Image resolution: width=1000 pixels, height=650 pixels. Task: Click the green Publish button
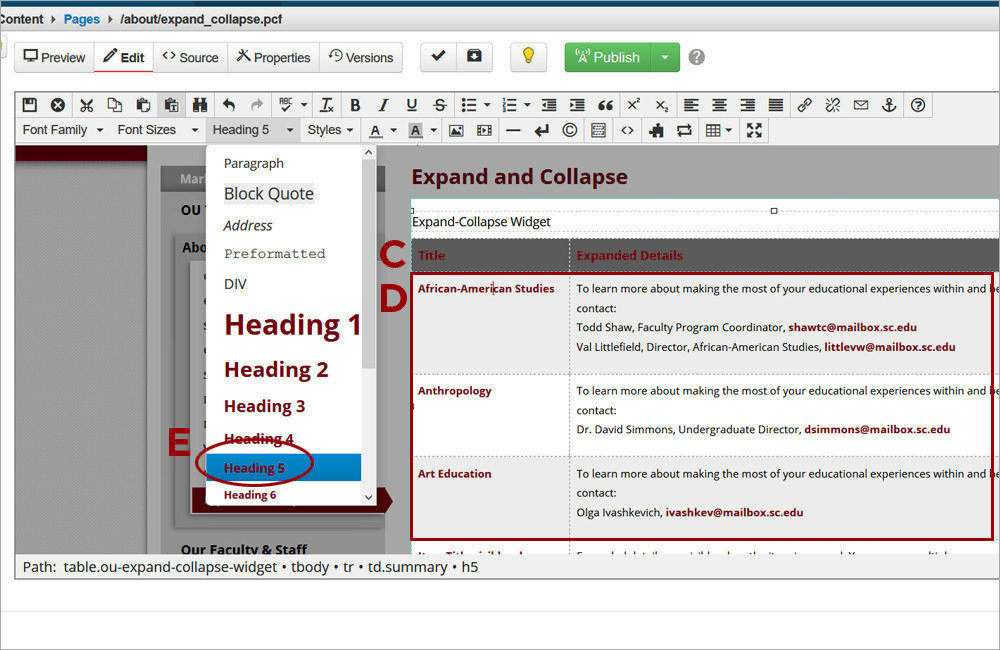click(x=608, y=57)
